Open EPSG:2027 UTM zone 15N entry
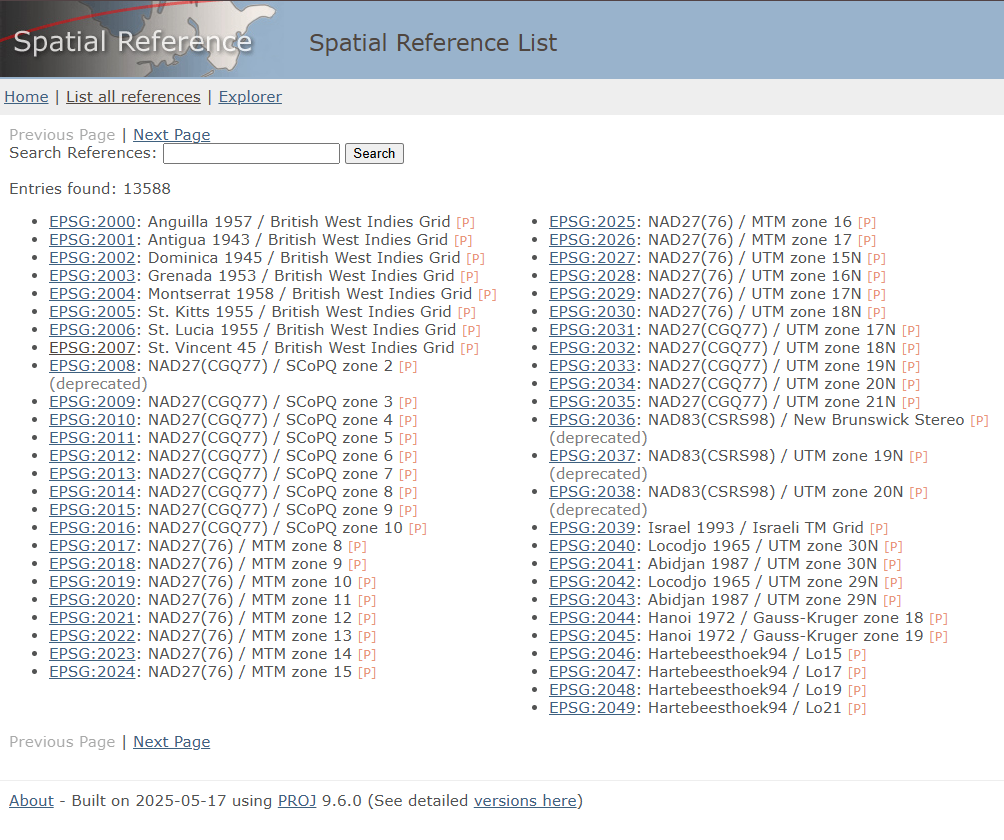The width and height of the screenshot is (1004, 840). 592,258
